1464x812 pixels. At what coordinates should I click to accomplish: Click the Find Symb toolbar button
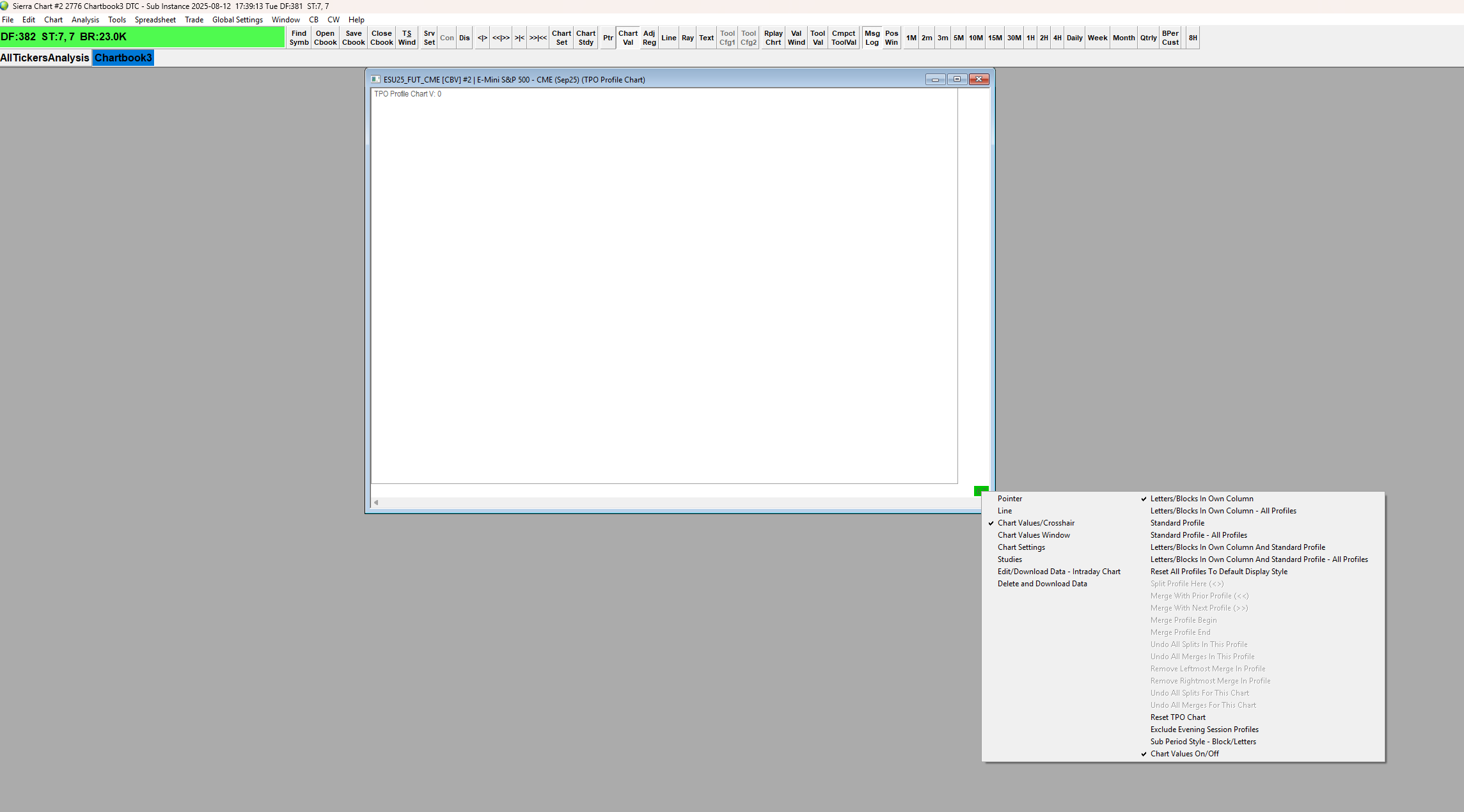click(299, 38)
